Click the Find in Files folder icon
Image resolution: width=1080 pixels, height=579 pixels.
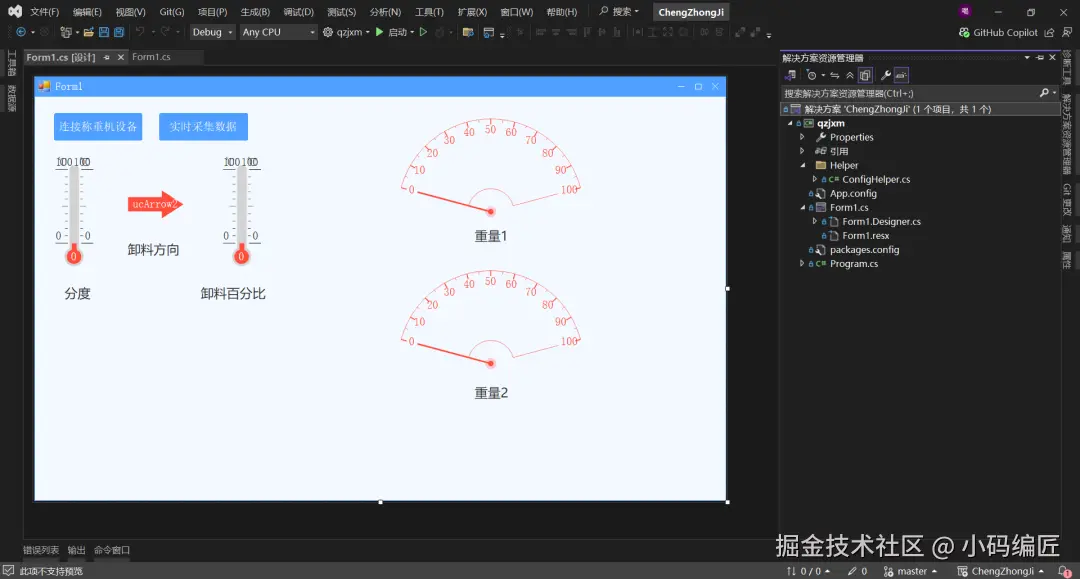(x=468, y=32)
